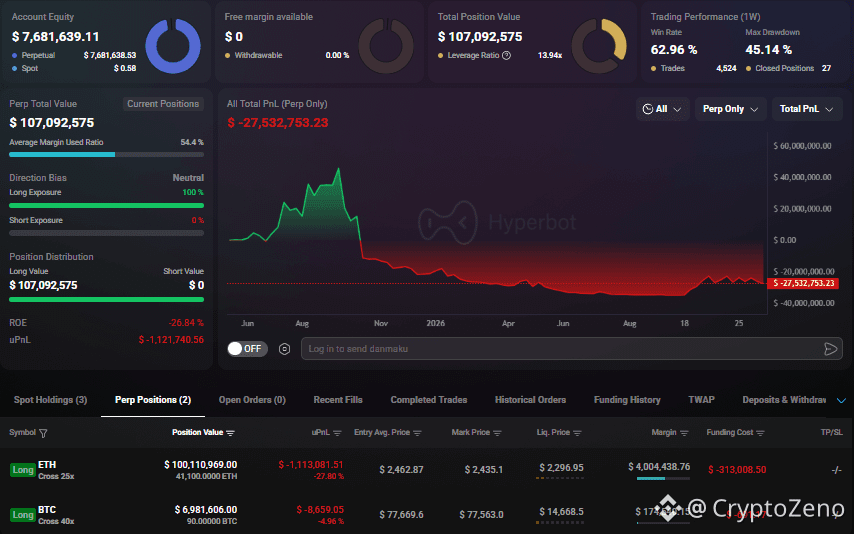Sort by Position Value column icon
854x534 pixels.
230,433
